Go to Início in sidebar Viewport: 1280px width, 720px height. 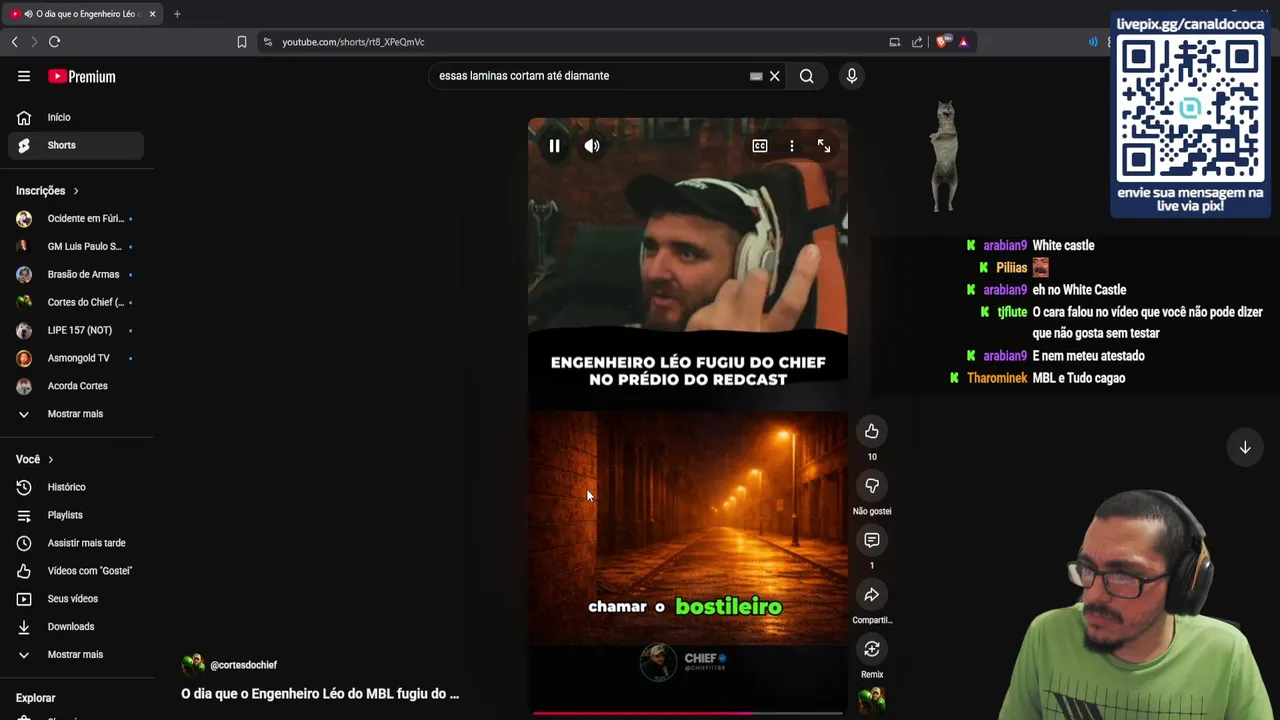coord(77,117)
